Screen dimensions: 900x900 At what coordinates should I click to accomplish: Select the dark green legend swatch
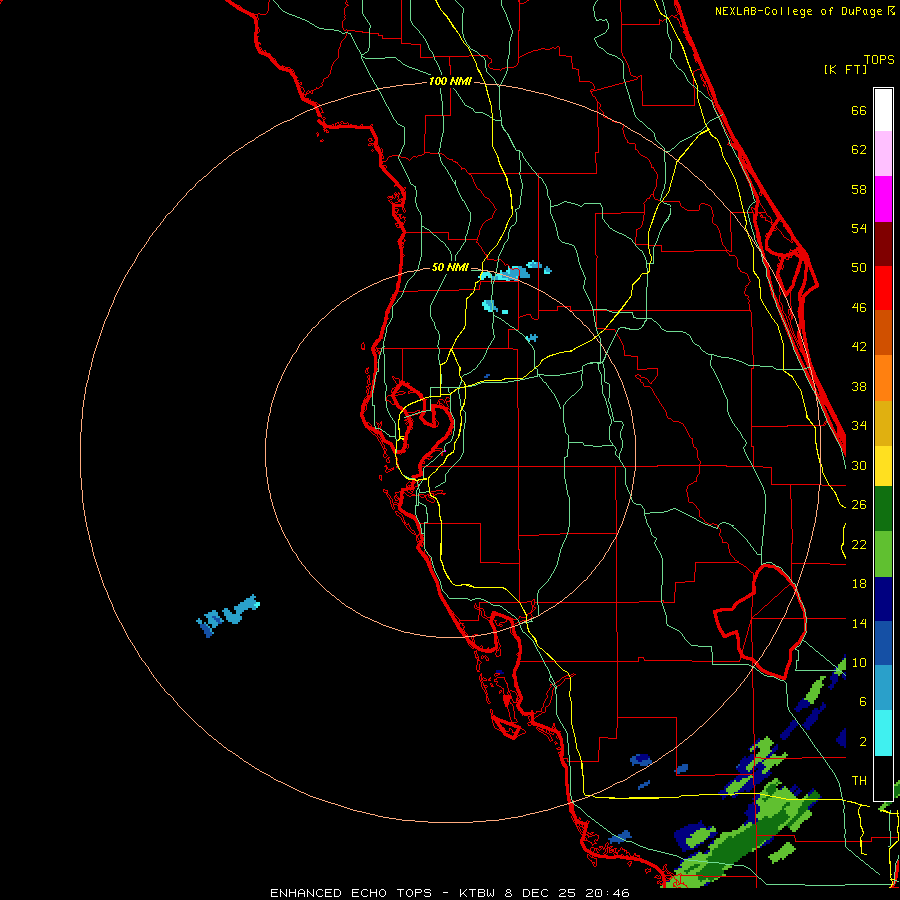point(883,509)
